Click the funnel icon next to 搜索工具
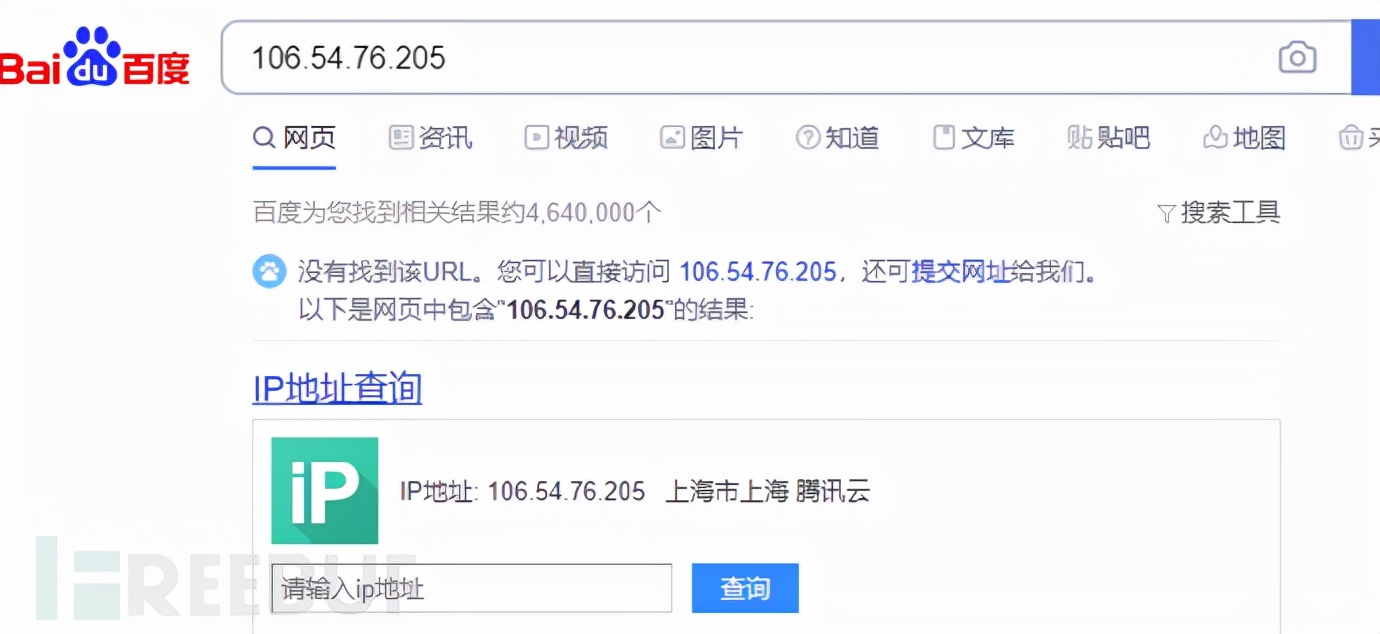Screen dimensions: 1380x634 (x=1166, y=212)
